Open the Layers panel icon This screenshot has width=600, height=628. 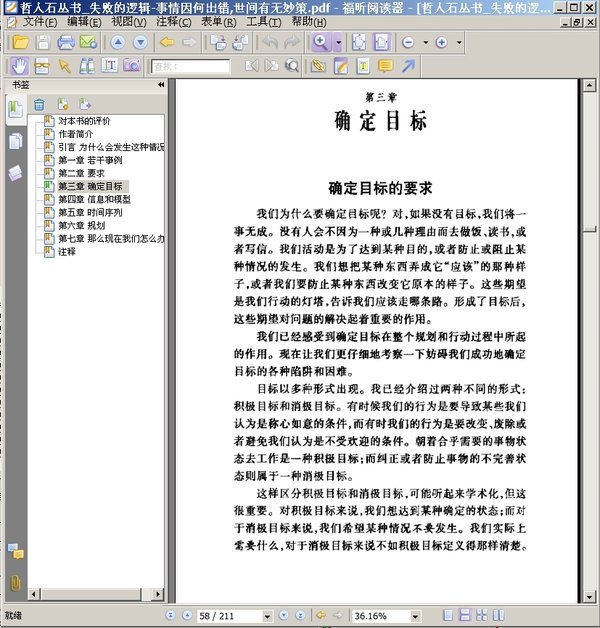tap(15, 173)
